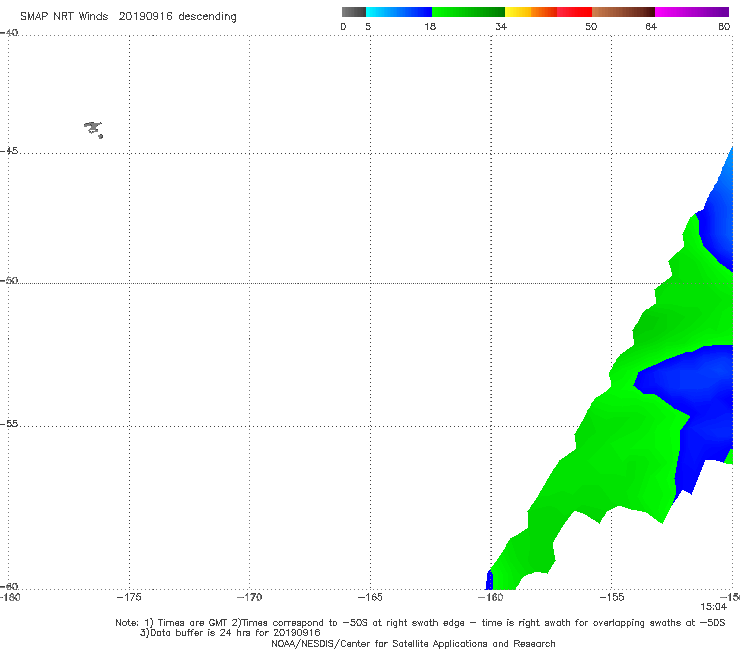The width and height of the screenshot is (740, 650).
Task: Click the magenta 64-80 color bar segment
Action: click(x=692, y=12)
